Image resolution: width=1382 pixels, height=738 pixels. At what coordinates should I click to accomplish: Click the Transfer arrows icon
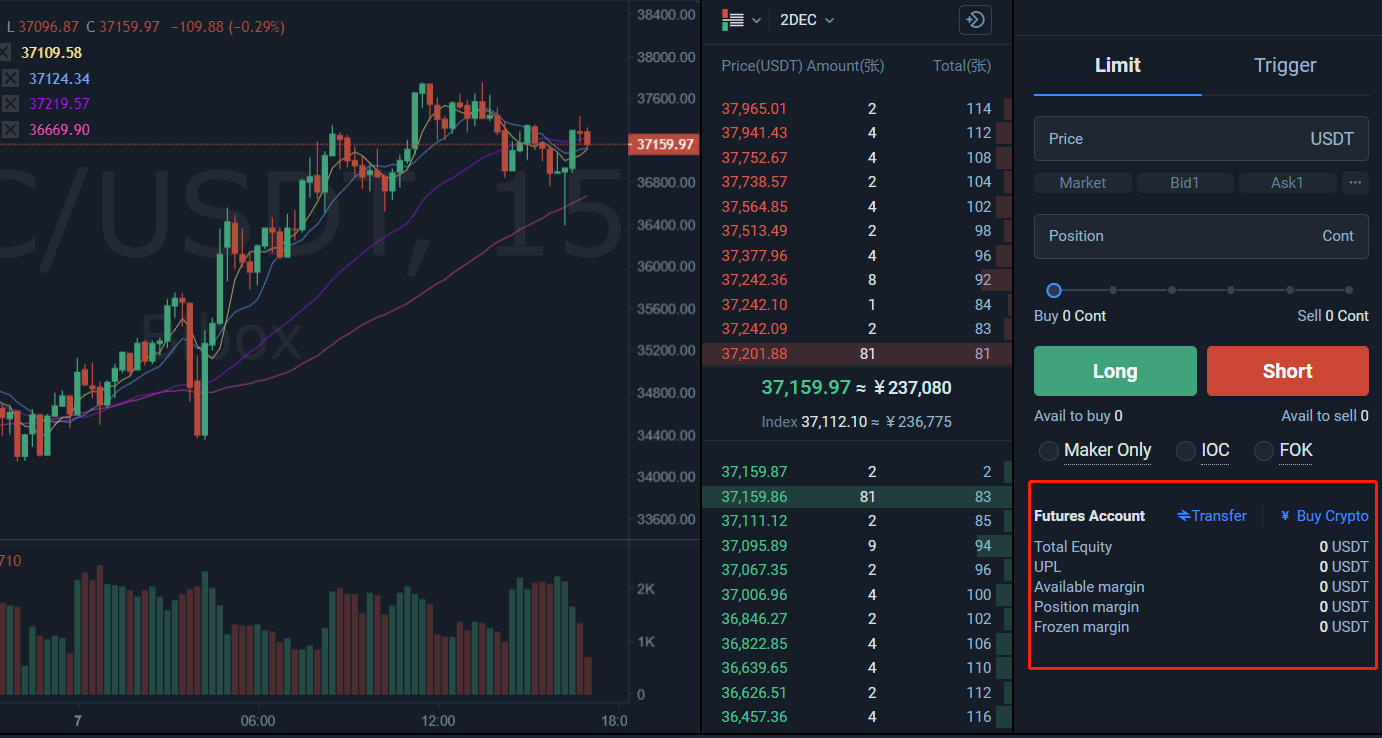[1184, 516]
